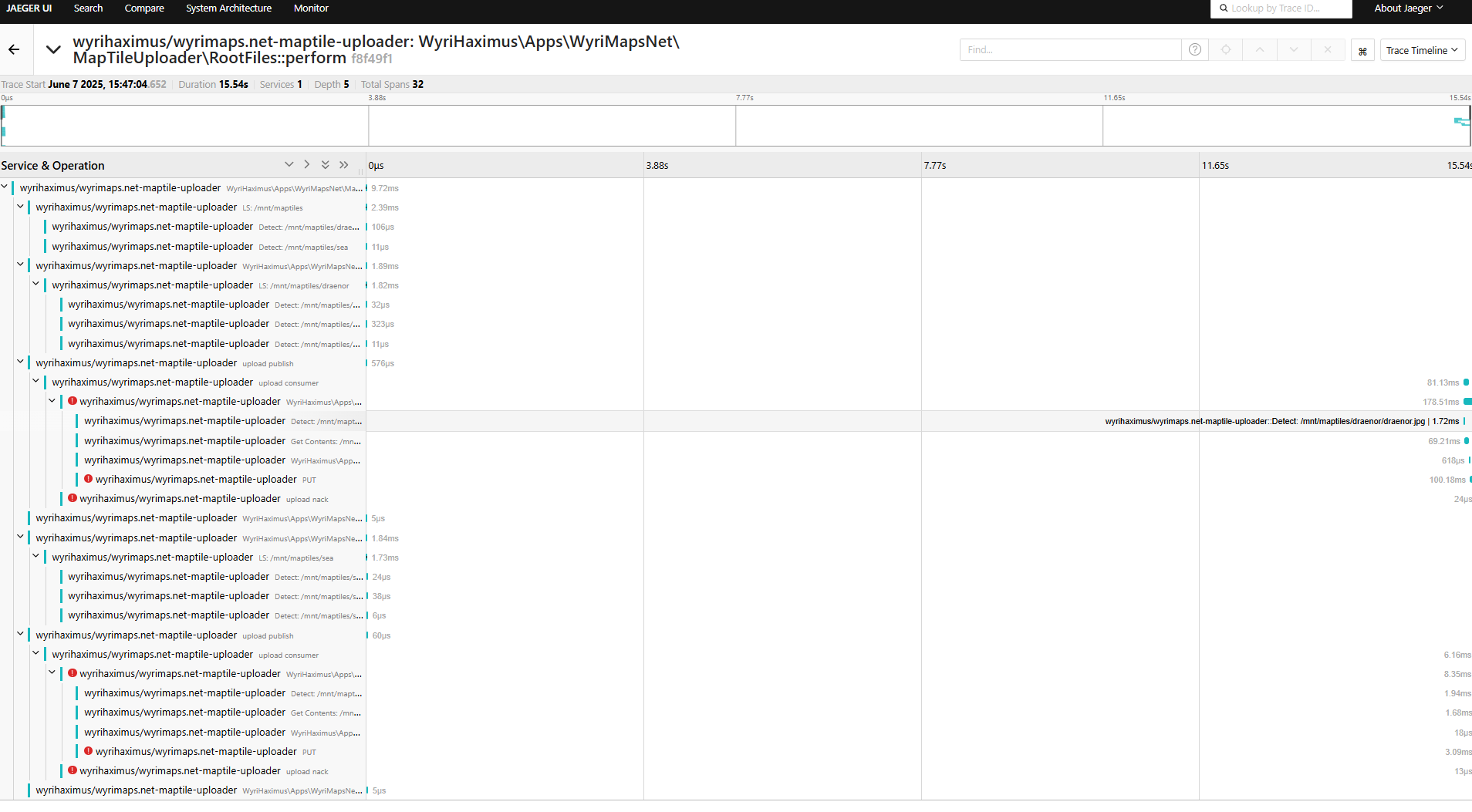Click the focus matches locate icon
The width and height of the screenshot is (1472, 812).
click(1226, 50)
